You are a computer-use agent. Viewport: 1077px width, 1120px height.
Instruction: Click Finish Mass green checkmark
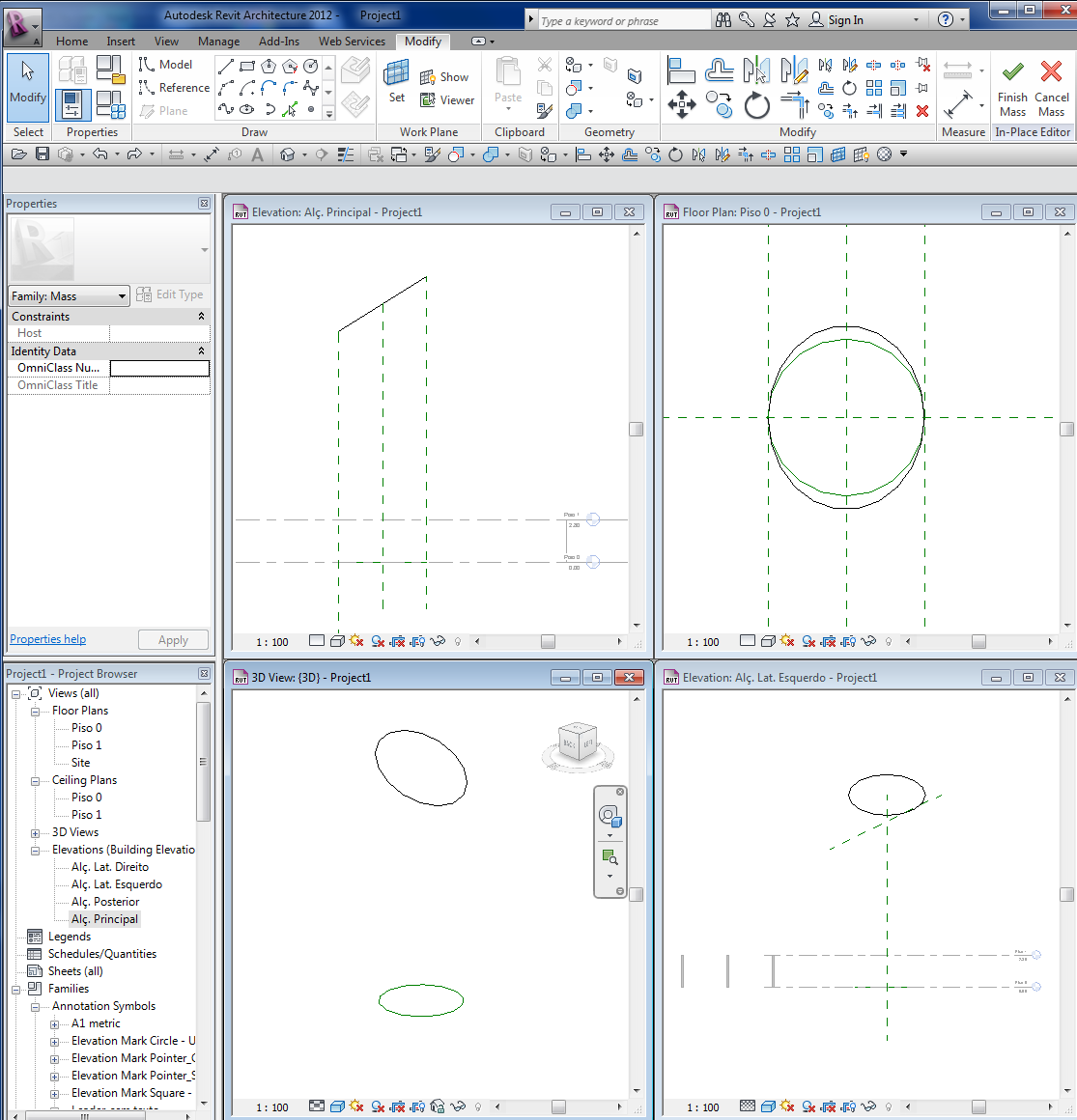[x=1012, y=73]
